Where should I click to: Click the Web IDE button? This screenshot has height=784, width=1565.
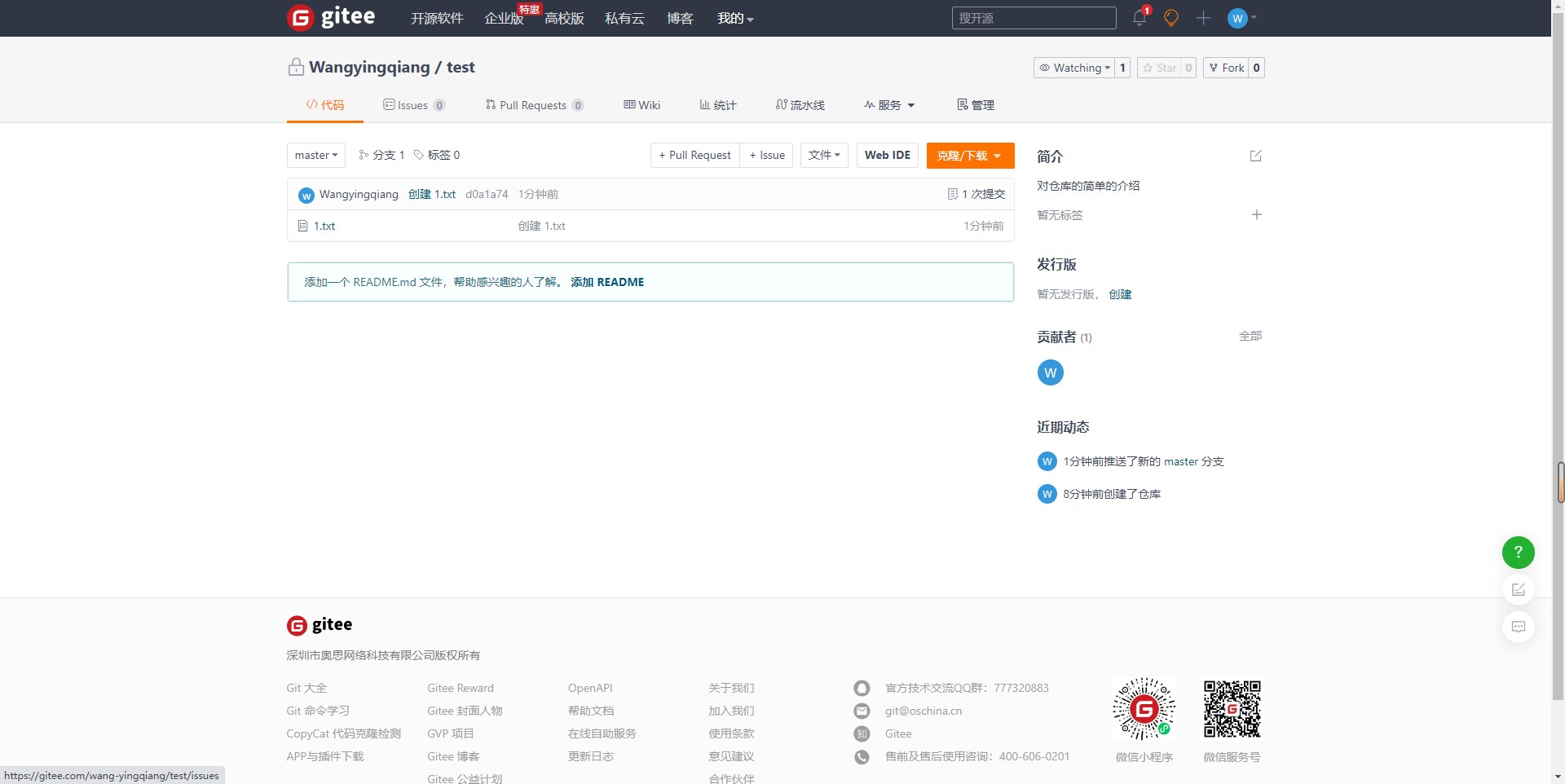887,155
